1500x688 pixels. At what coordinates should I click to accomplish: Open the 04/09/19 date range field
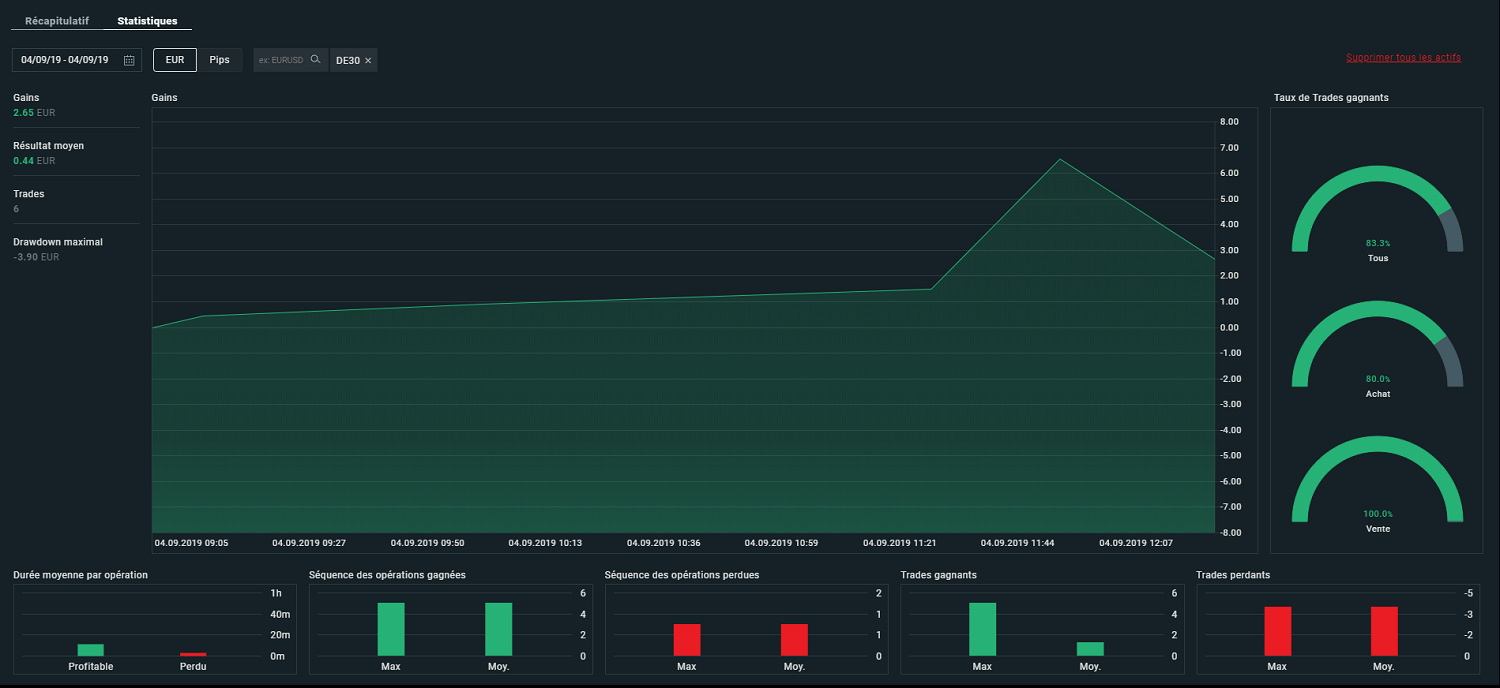point(77,60)
